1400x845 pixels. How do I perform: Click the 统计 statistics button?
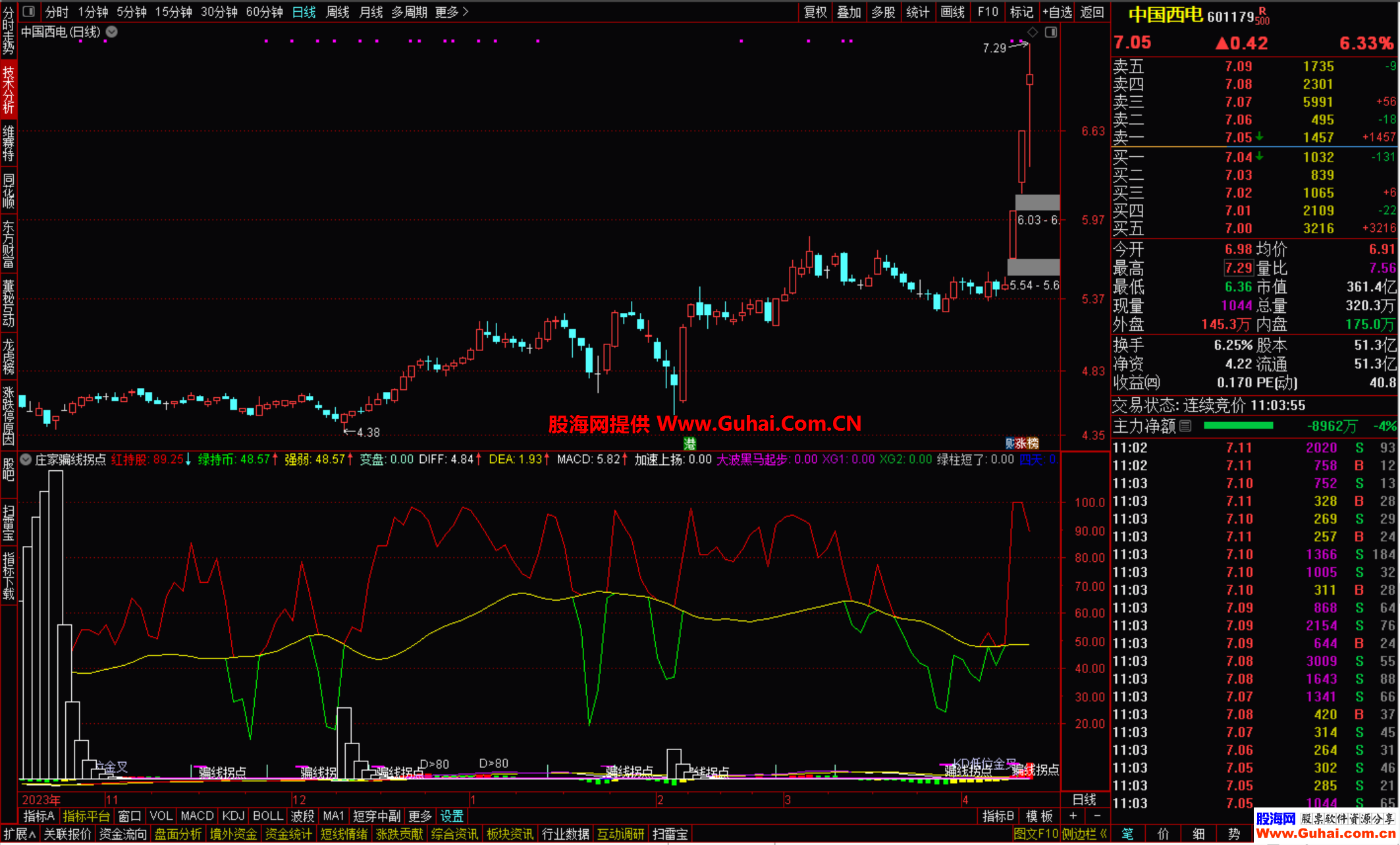[917, 12]
